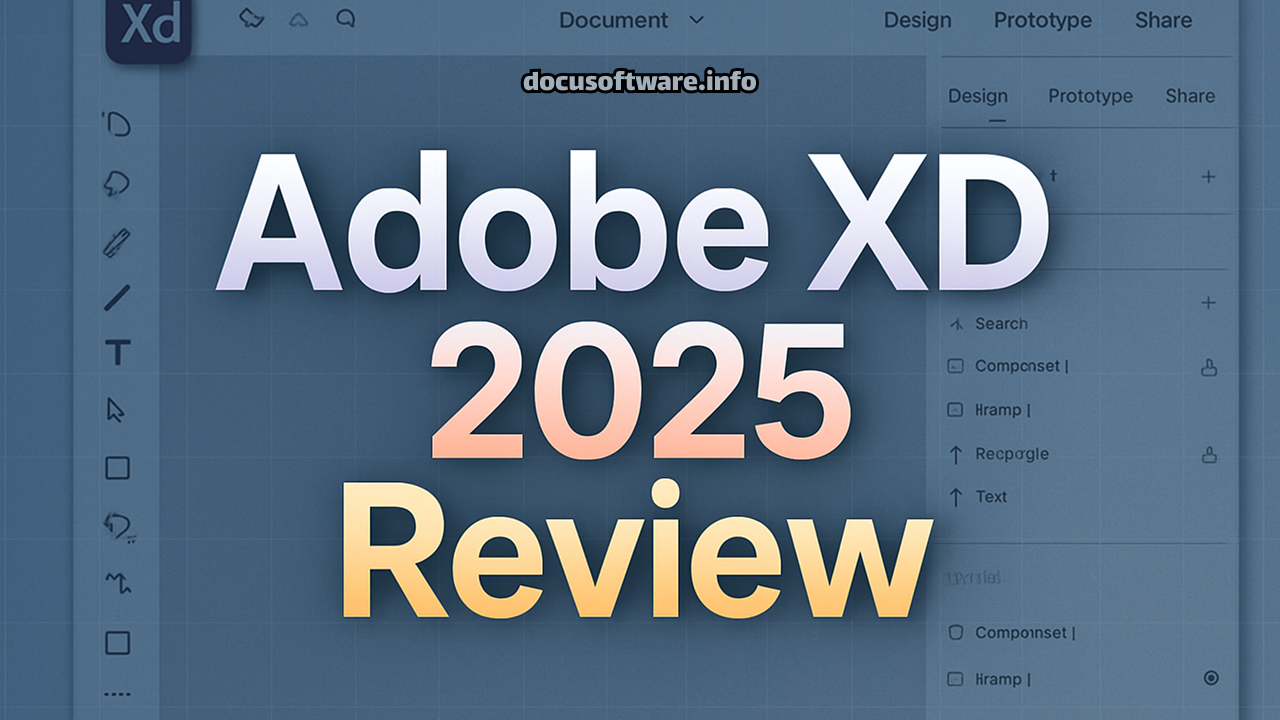Viewport: 1280px width, 720px height.
Task: Click the up arrow beside Recpogle
Action: pyautogui.click(x=955, y=454)
